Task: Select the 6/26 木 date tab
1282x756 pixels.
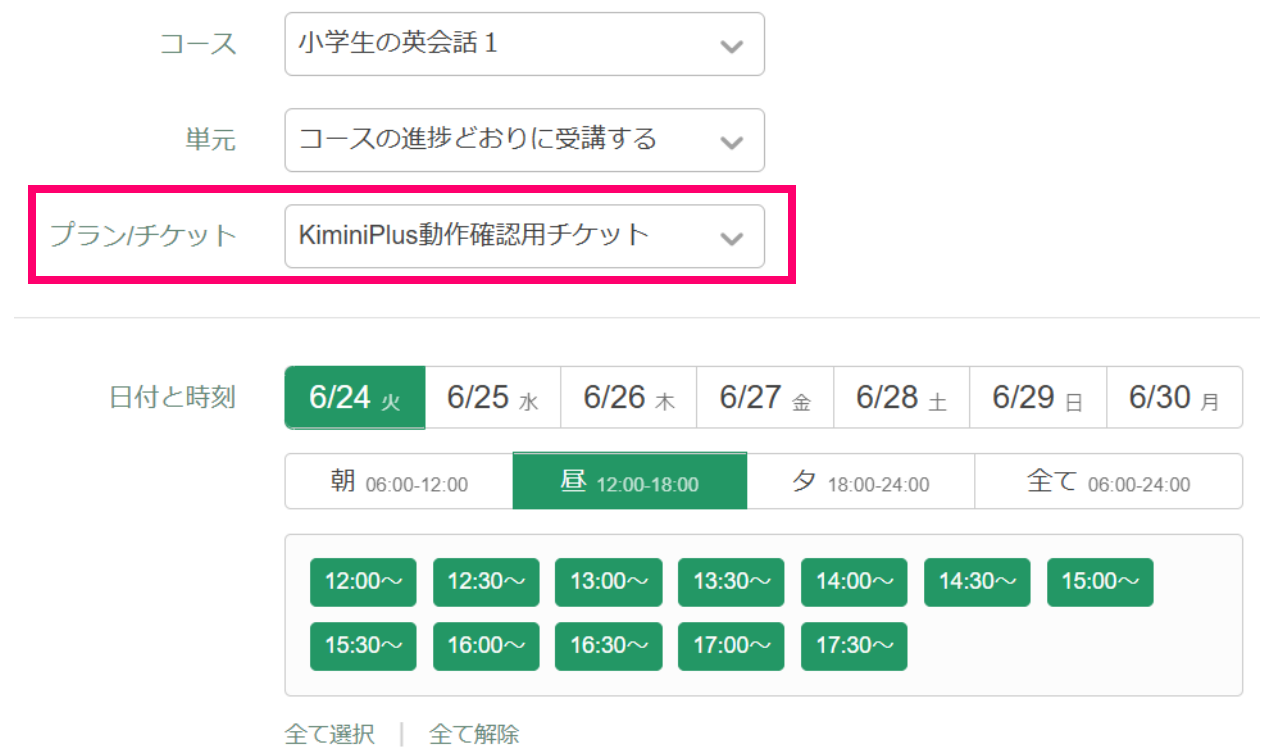Action: coord(629,398)
